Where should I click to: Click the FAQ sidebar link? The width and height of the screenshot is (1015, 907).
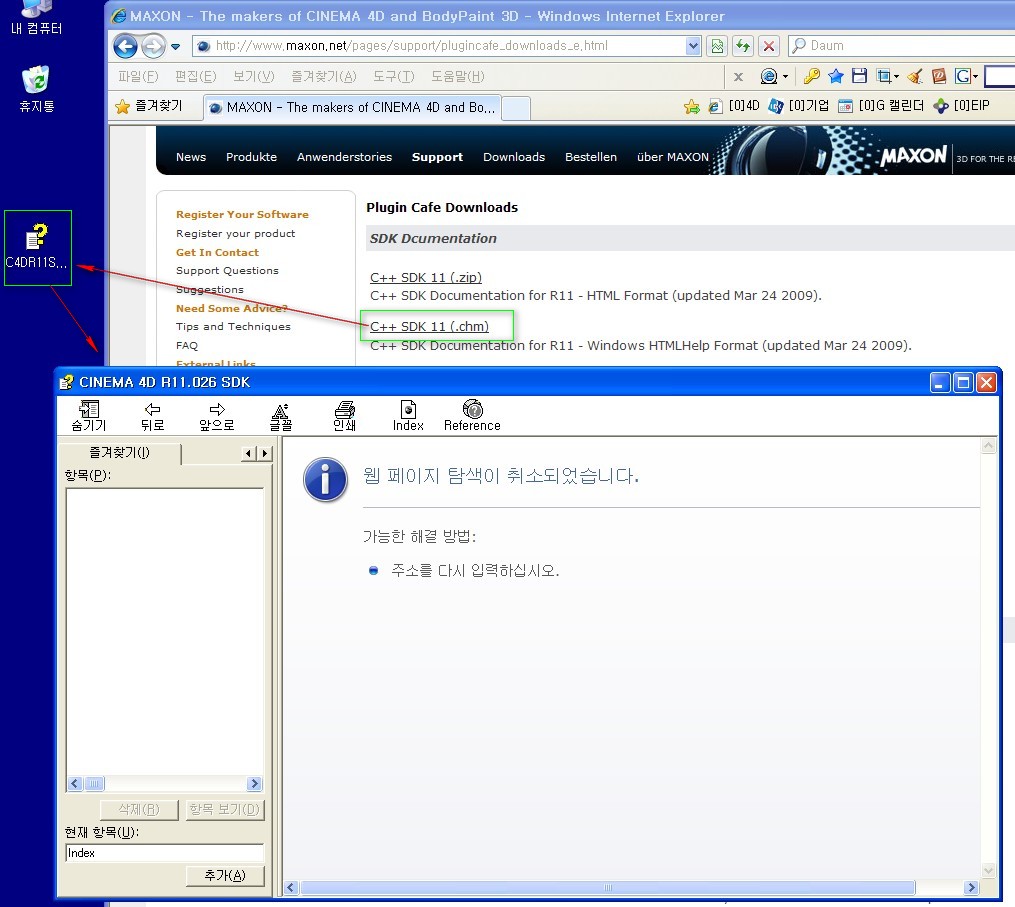click(x=187, y=345)
